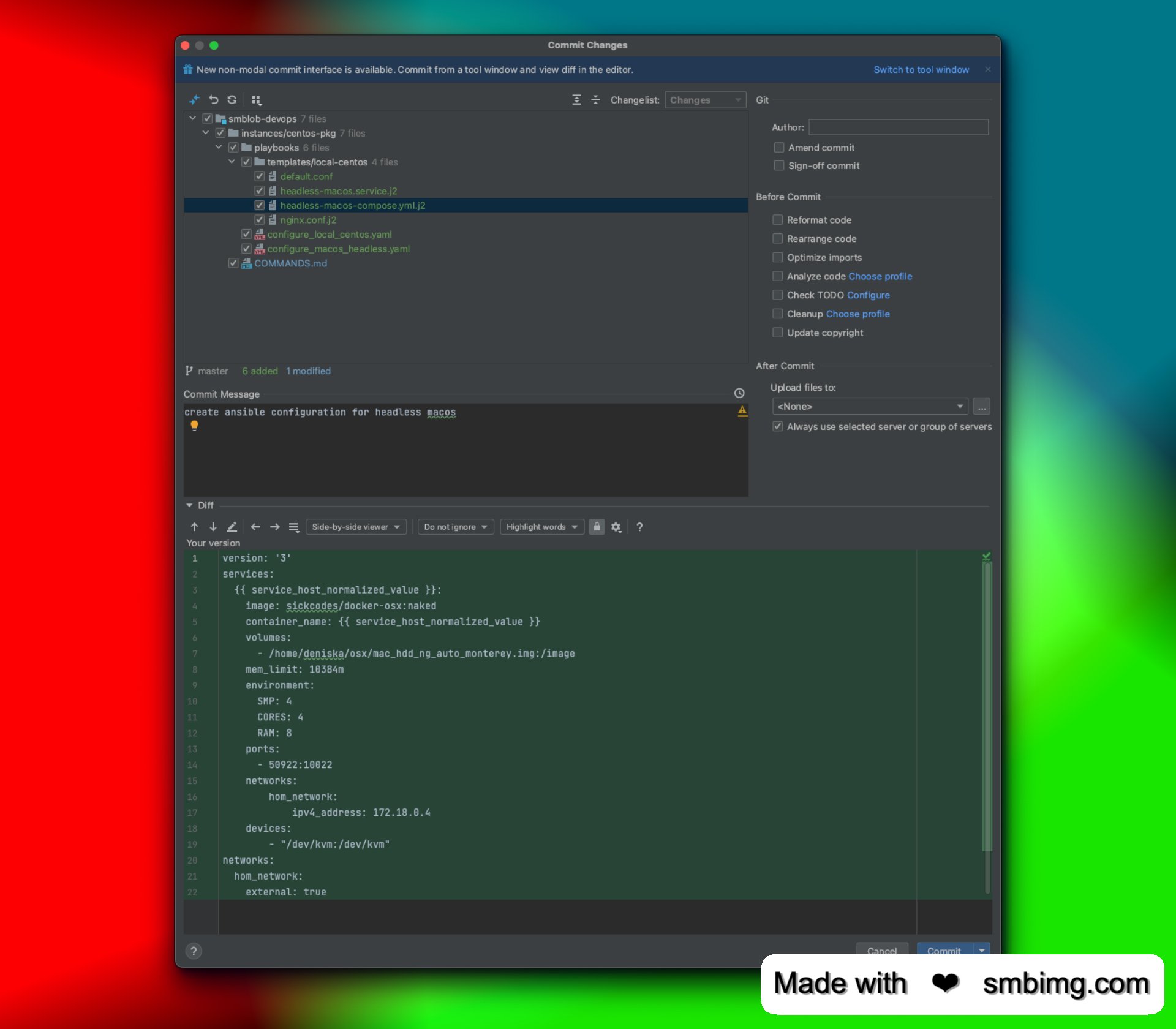The height and width of the screenshot is (1029, 1176).
Task: Jump to previous difference arrow
Action: (x=194, y=527)
